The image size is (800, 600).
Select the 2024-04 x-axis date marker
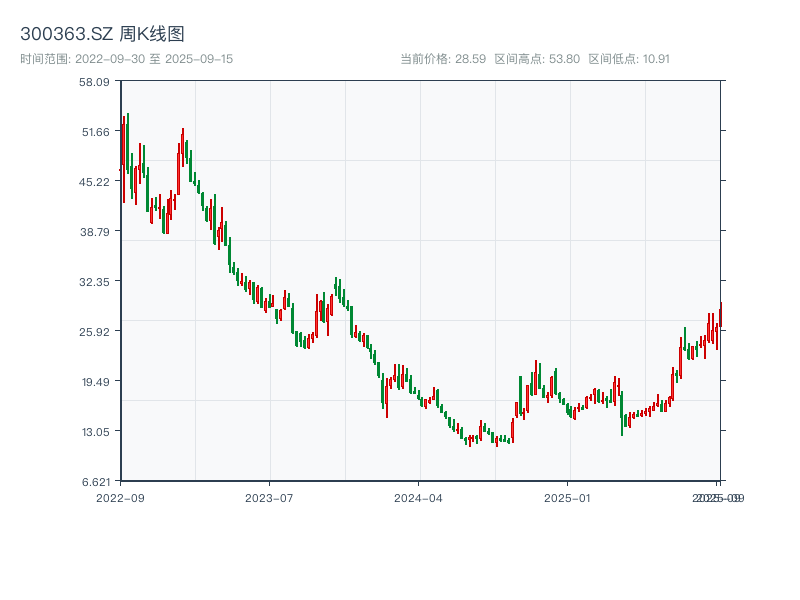pos(419,497)
